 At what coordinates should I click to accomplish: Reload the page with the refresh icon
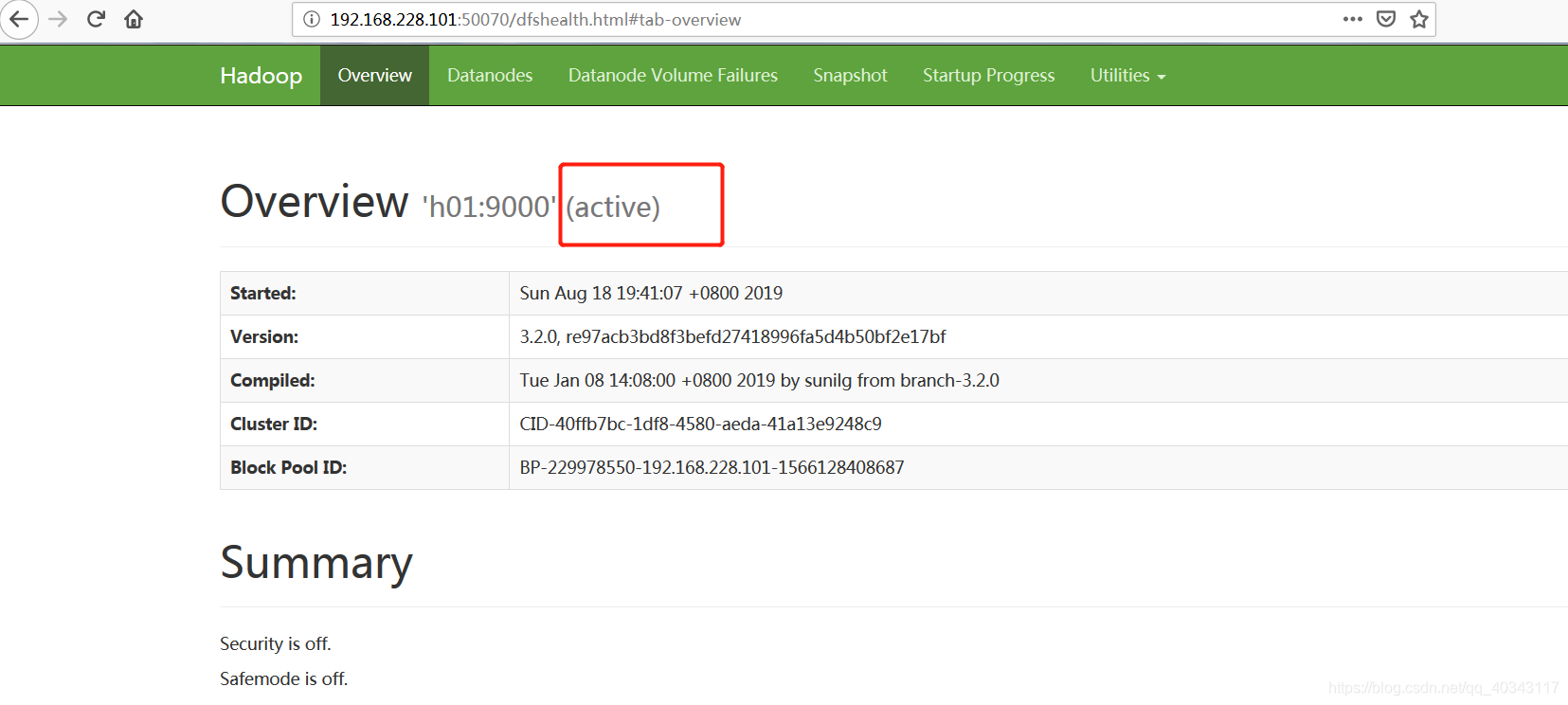tap(96, 19)
